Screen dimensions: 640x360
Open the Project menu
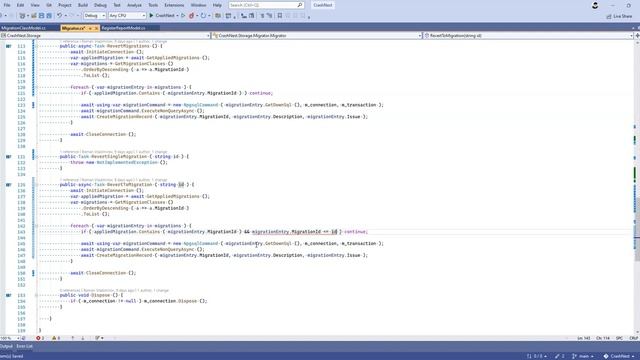[64, 5]
